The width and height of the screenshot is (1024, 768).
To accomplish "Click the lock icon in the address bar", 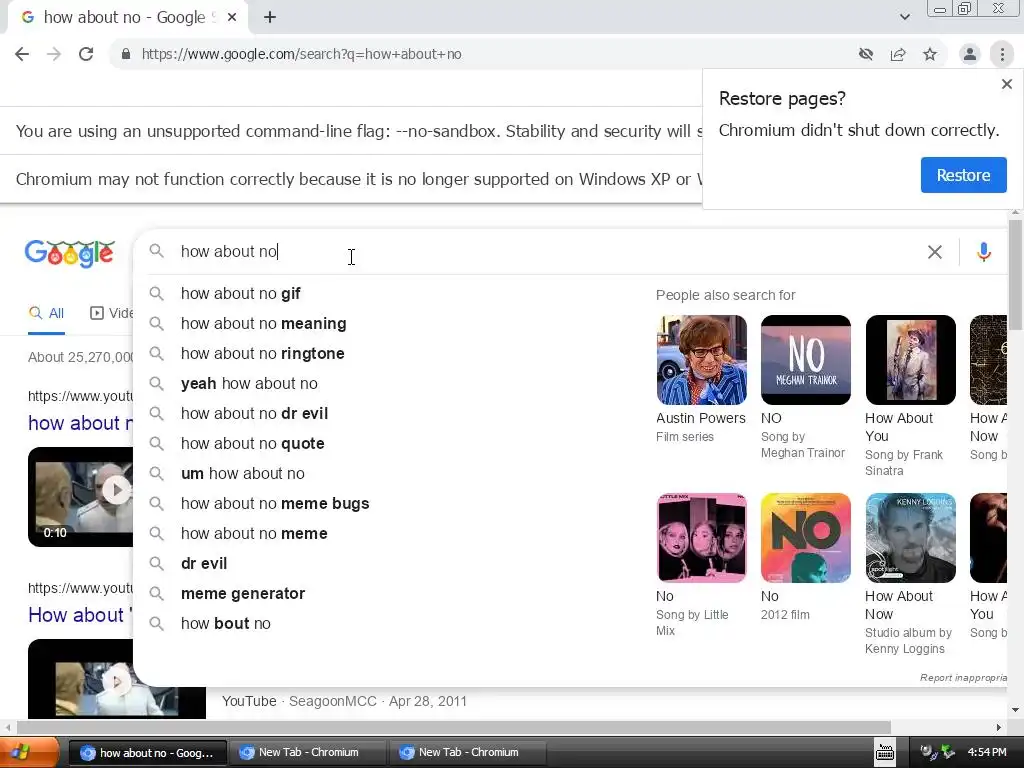I will point(126,54).
